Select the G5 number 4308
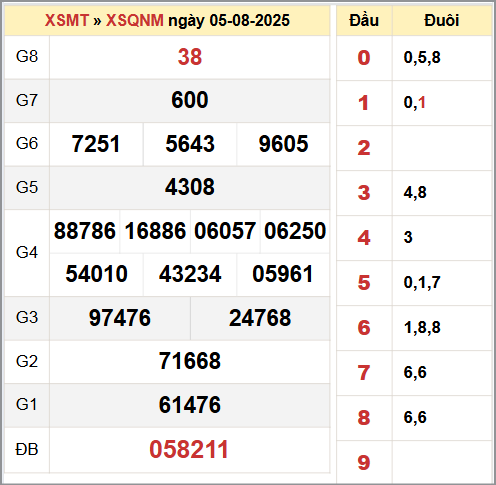 [190, 187]
